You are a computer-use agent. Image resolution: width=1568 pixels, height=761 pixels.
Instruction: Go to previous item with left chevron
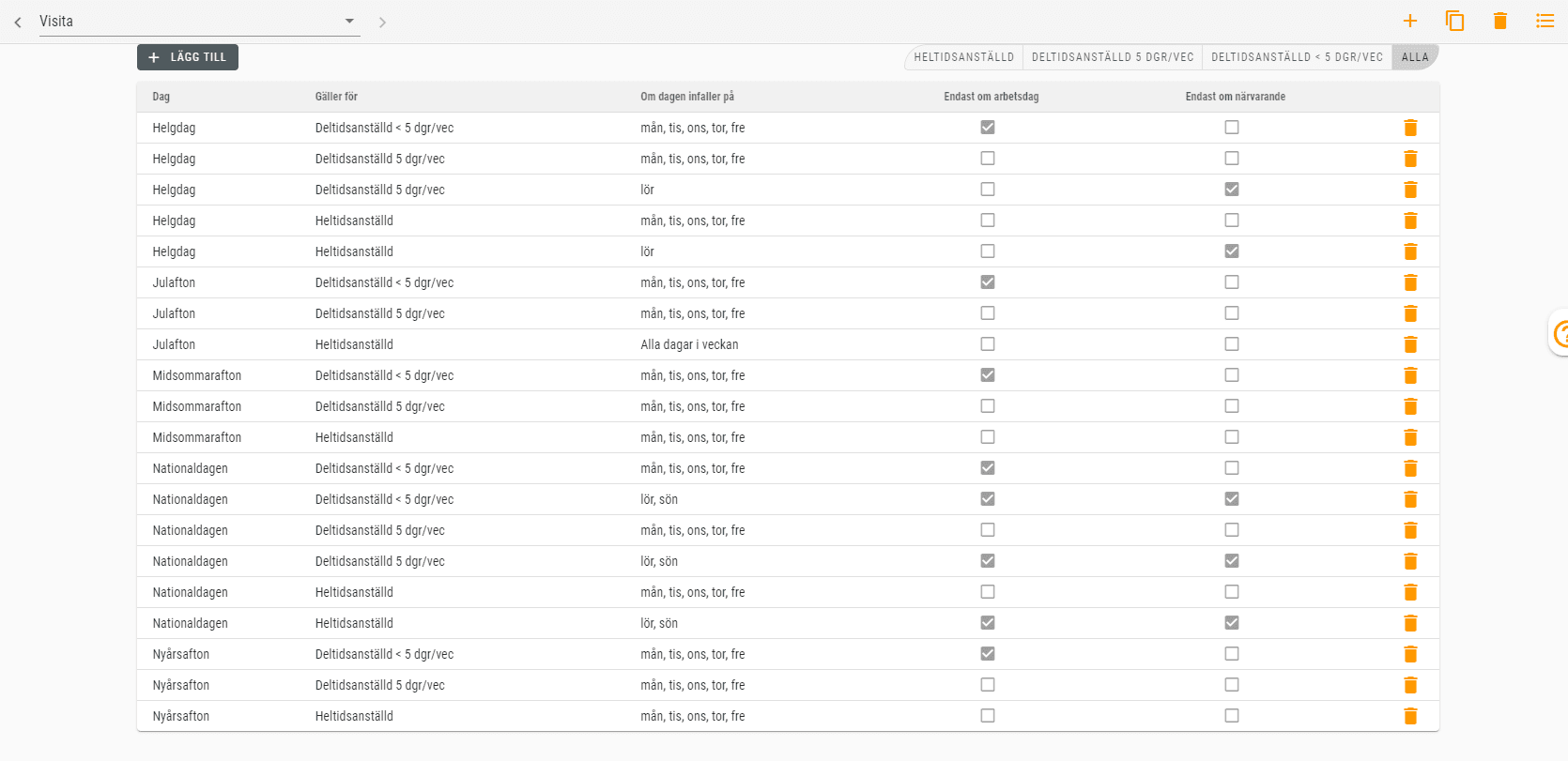tap(18, 22)
